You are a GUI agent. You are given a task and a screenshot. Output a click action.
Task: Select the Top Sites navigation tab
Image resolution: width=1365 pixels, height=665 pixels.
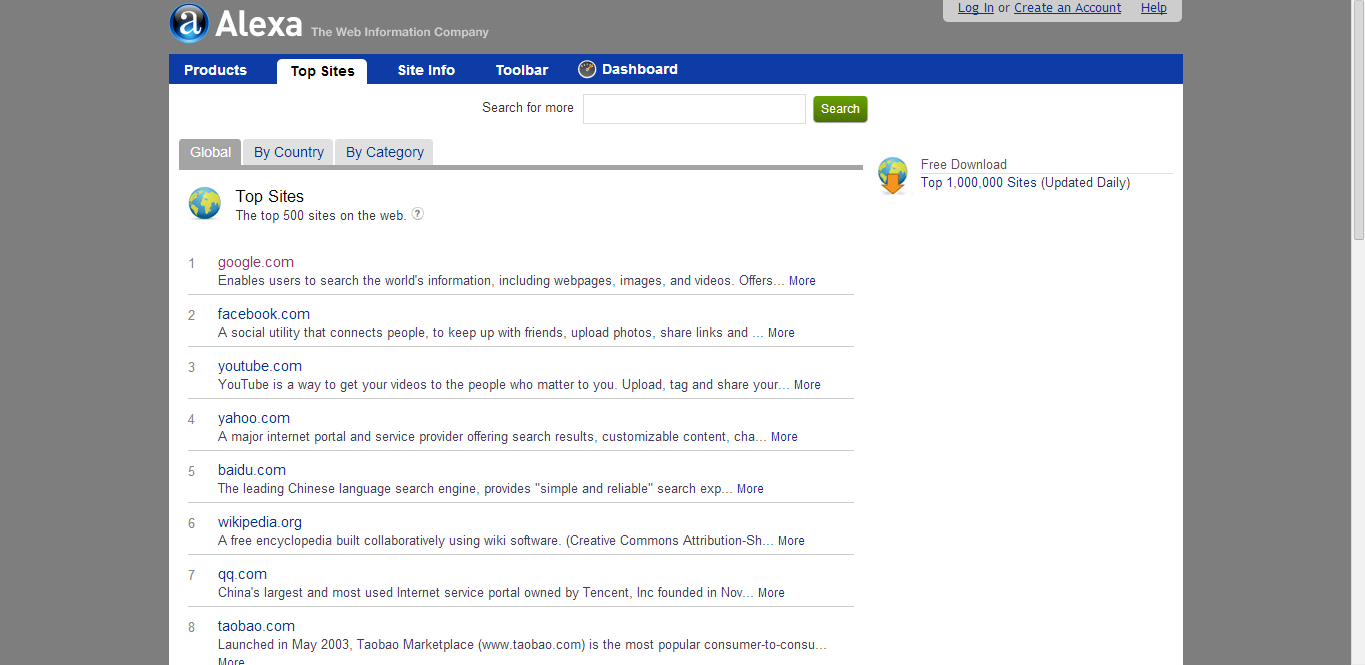point(322,71)
